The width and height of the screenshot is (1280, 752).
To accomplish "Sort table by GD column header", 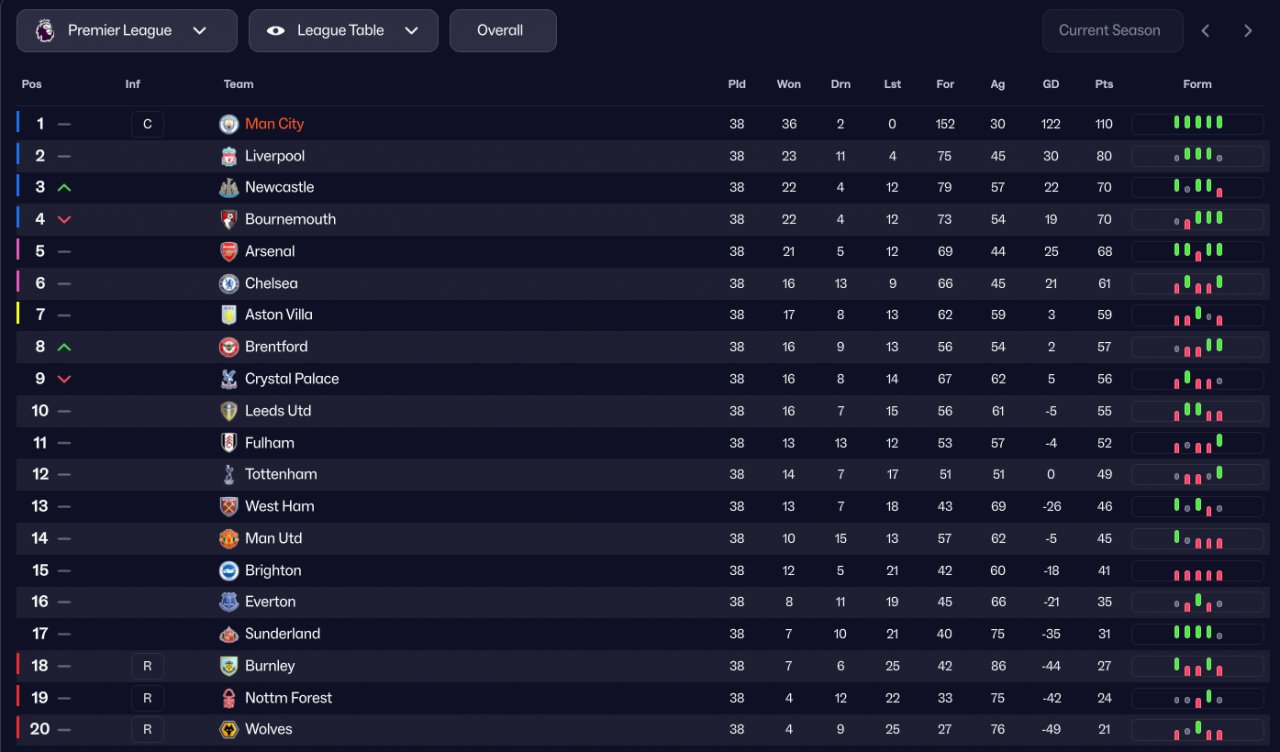I will pos(1050,84).
